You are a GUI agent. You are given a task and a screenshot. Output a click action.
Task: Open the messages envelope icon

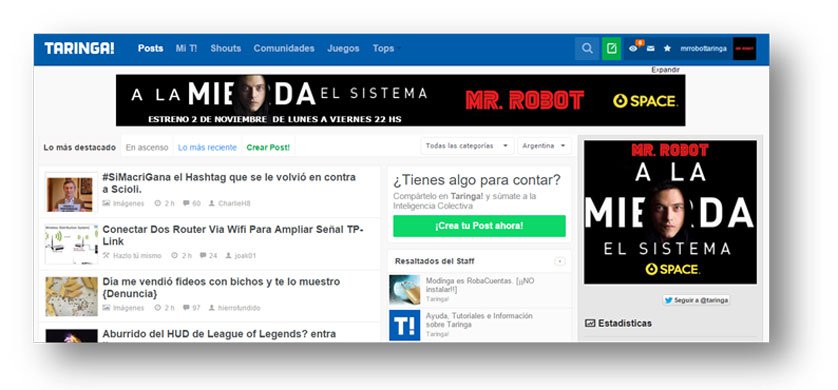pos(650,49)
